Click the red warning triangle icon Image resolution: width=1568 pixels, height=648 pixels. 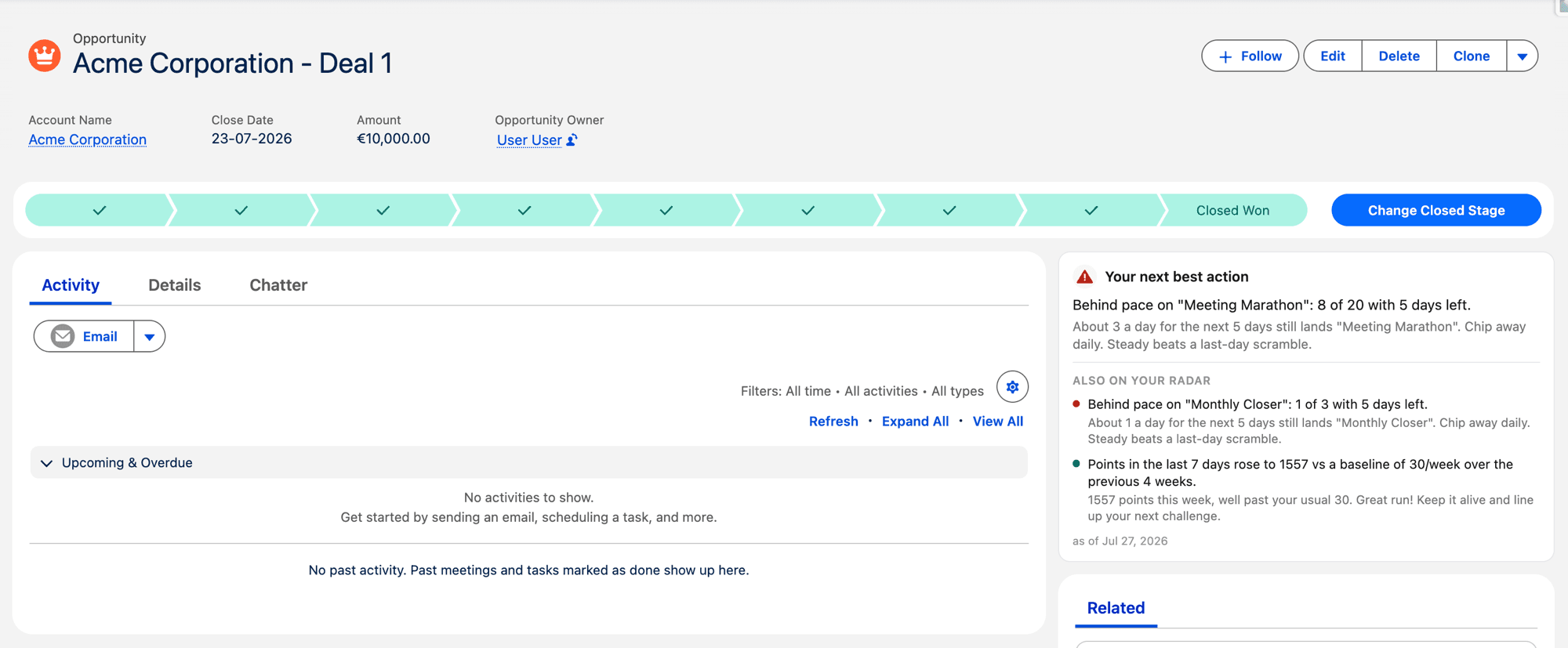tap(1085, 277)
